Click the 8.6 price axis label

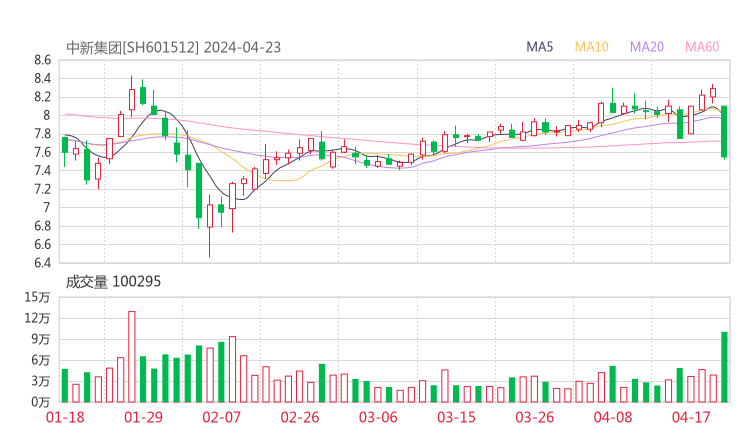pyautogui.click(x=42, y=60)
